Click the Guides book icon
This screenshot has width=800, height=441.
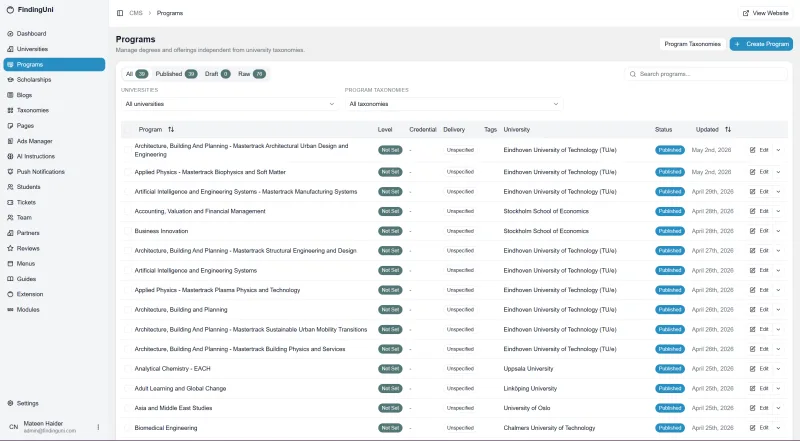tap(10, 279)
